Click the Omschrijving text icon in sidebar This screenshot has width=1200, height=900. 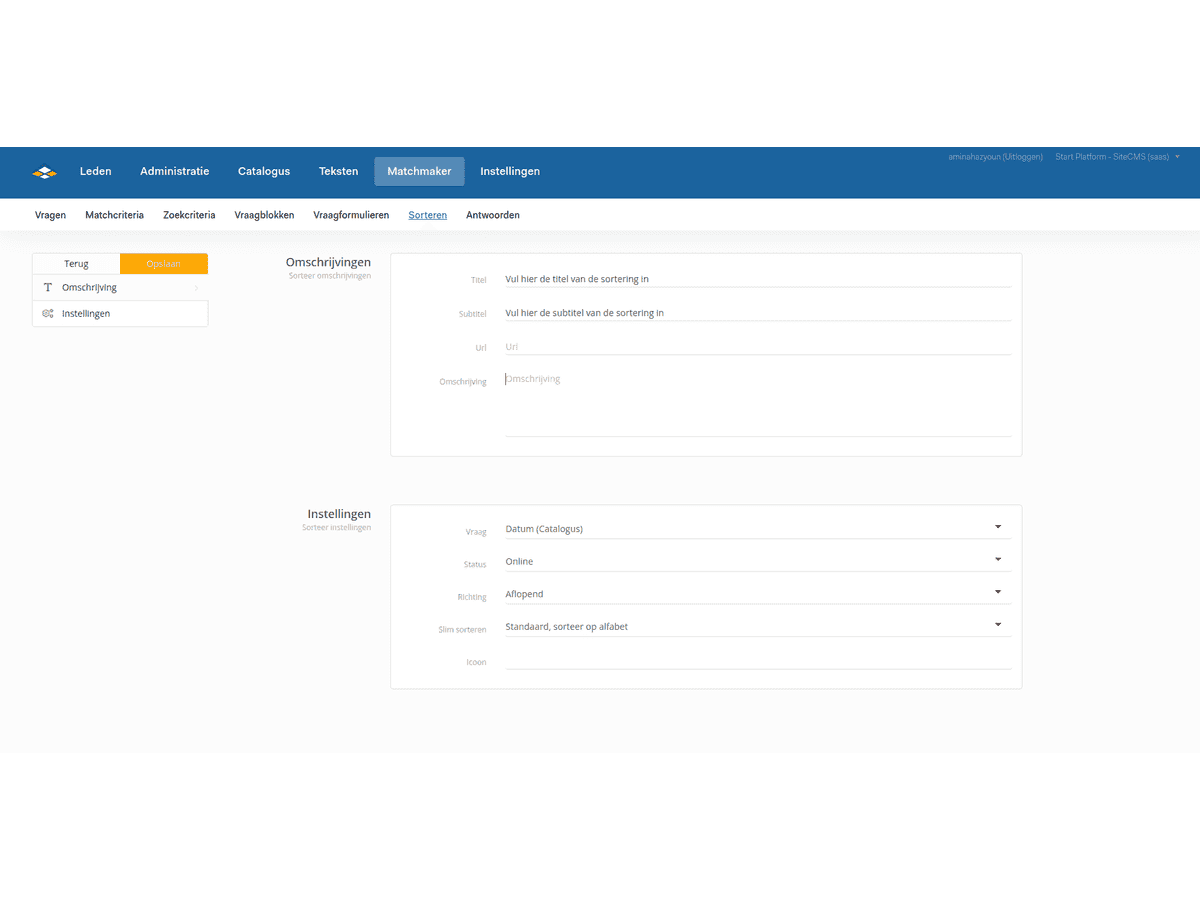pyautogui.click(x=47, y=288)
